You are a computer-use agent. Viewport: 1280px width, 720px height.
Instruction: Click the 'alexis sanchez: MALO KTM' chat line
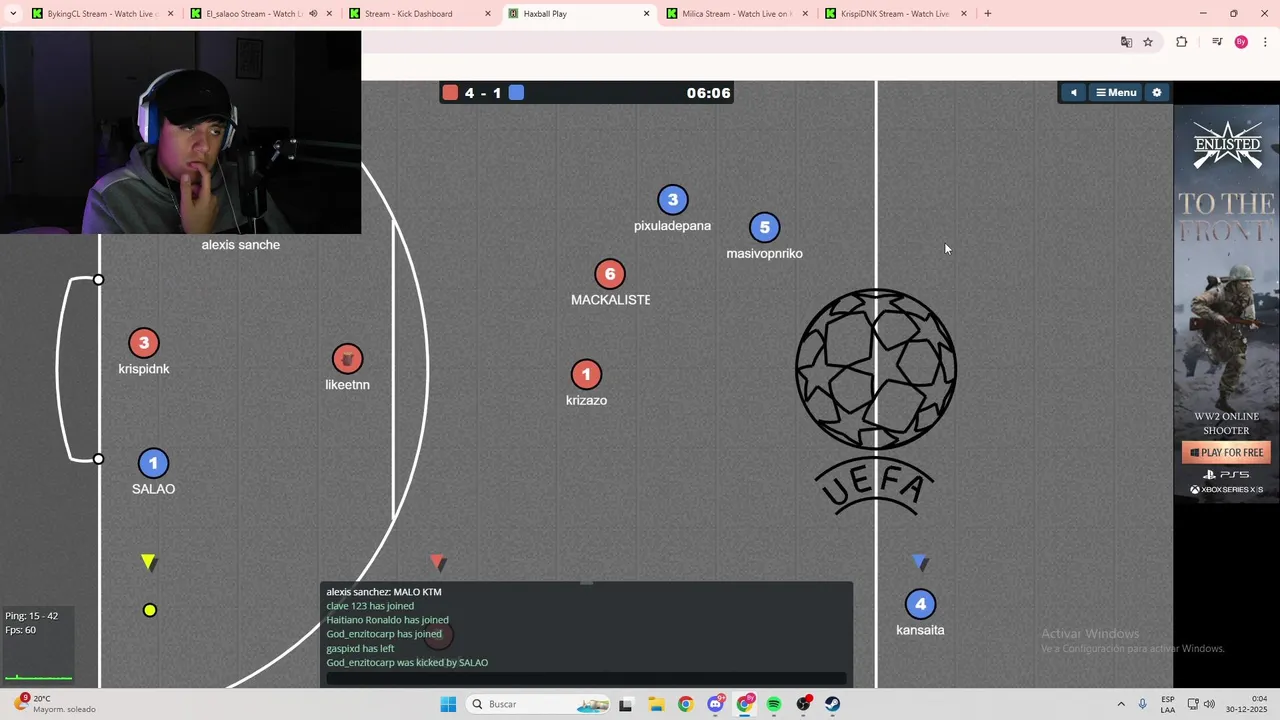pos(384,592)
